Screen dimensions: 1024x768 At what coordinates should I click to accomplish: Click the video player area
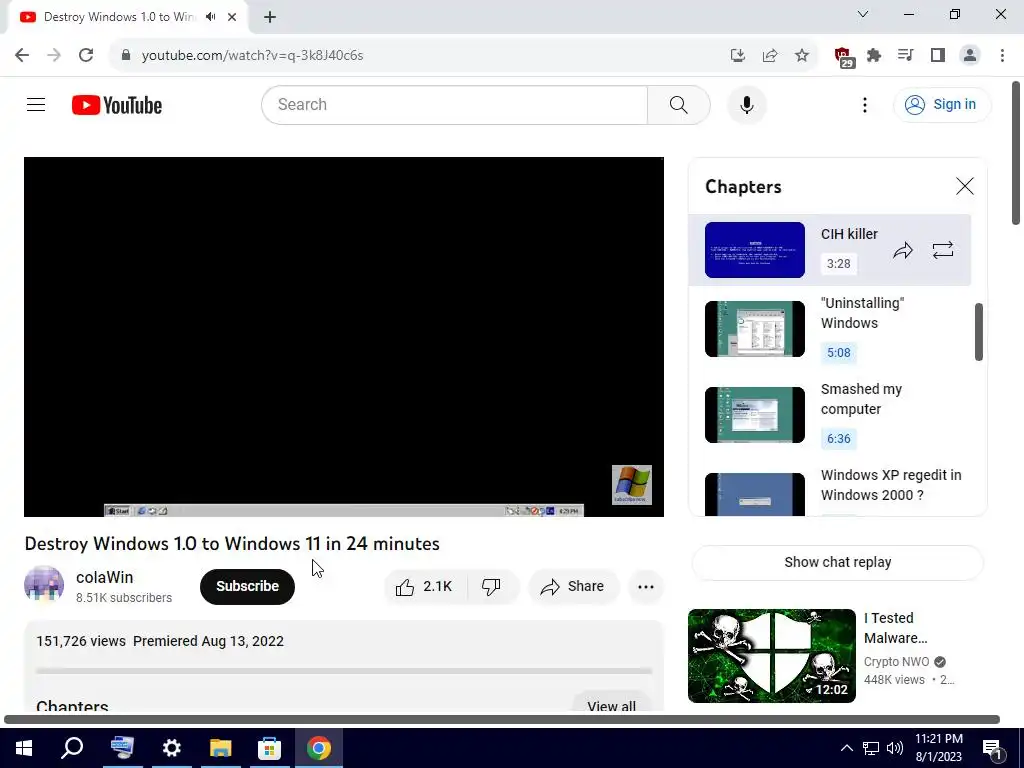pos(344,336)
